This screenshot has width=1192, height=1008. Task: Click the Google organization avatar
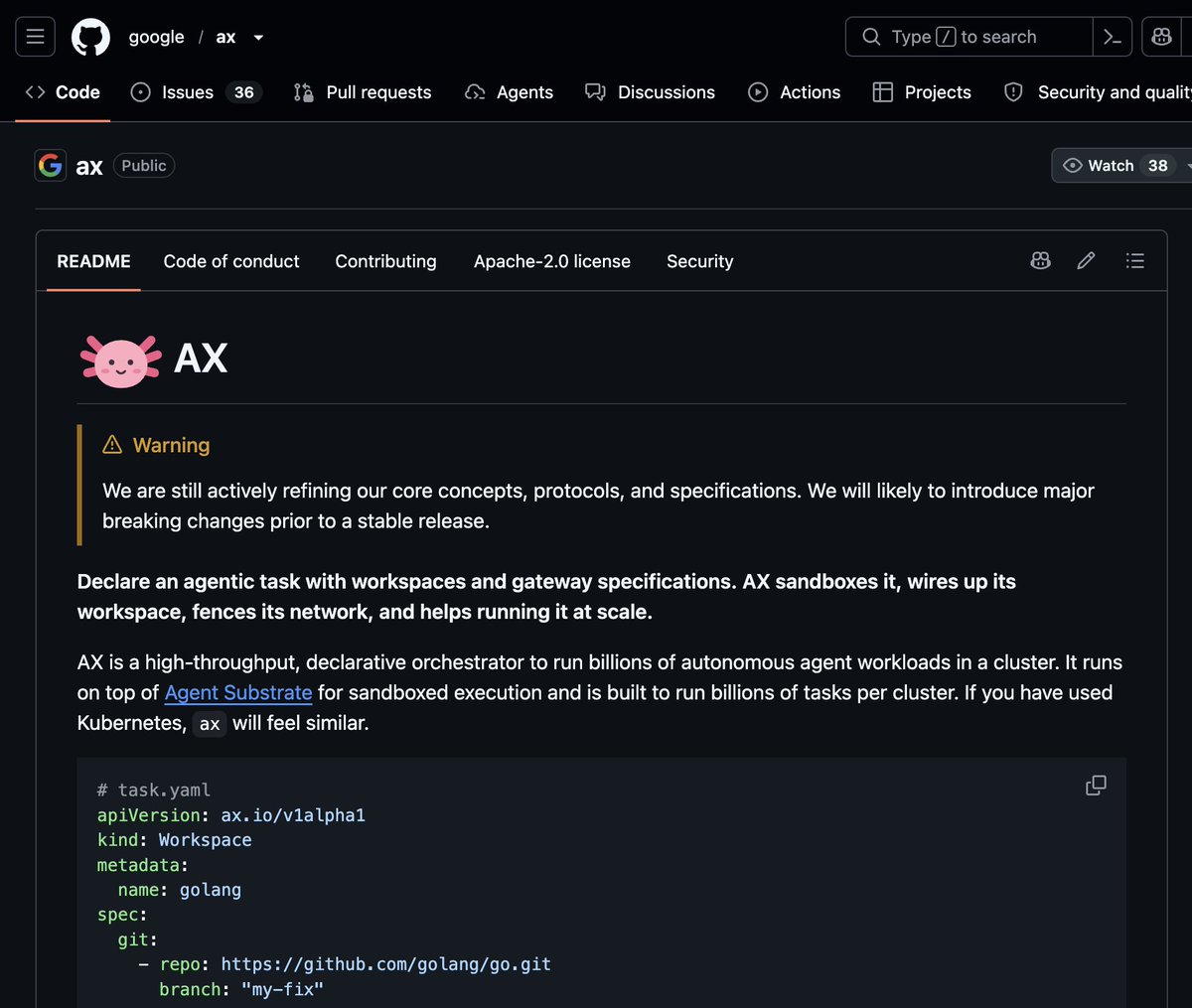50,165
